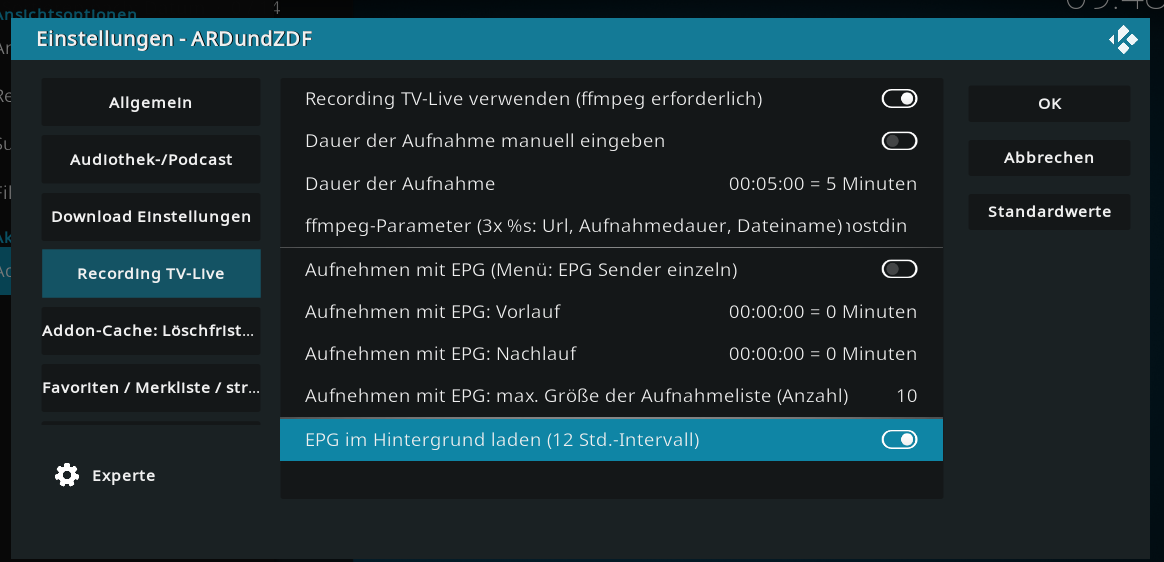Screen dimensions: 1164x562
Task: Open Addon-Cache: Löschfrist category
Action: tap(151, 331)
